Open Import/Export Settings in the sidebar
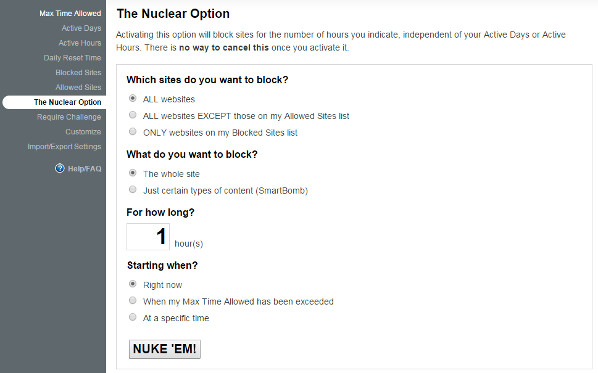Image resolution: width=598 pixels, height=373 pixels. click(64, 147)
